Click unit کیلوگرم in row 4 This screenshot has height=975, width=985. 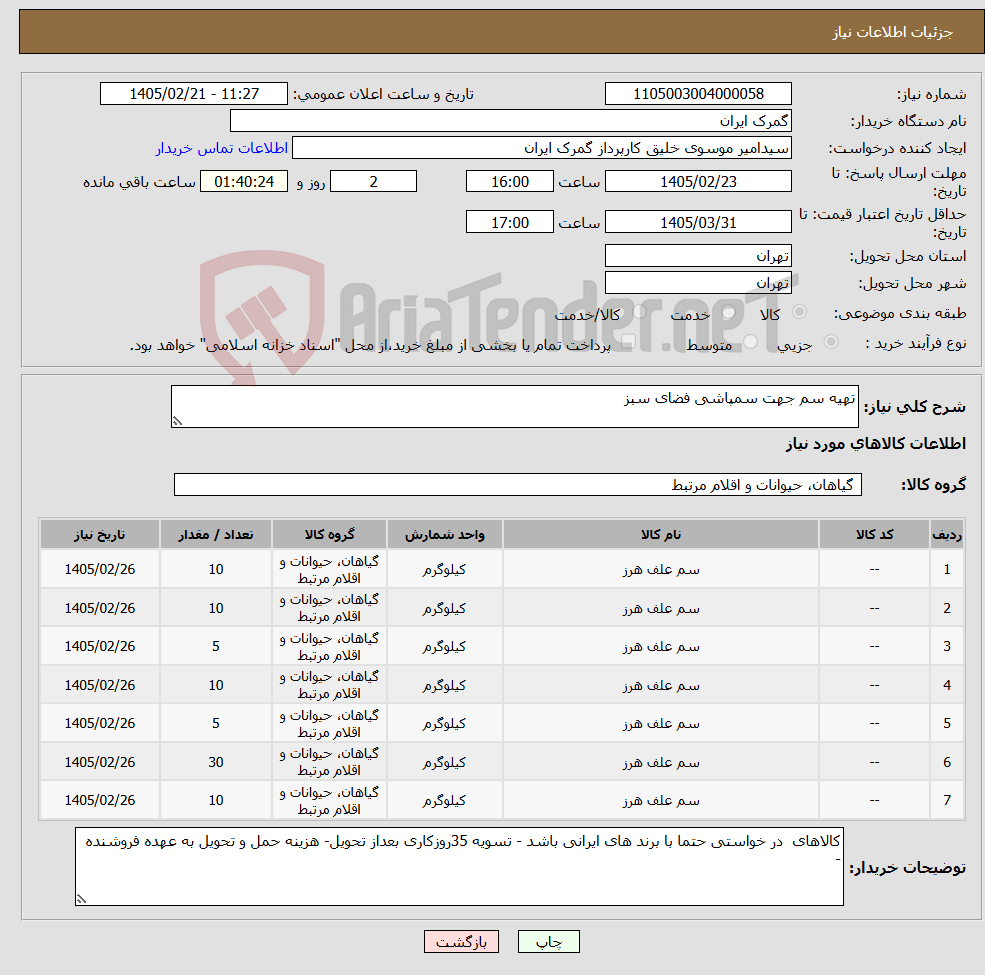click(x=444, y=685)
